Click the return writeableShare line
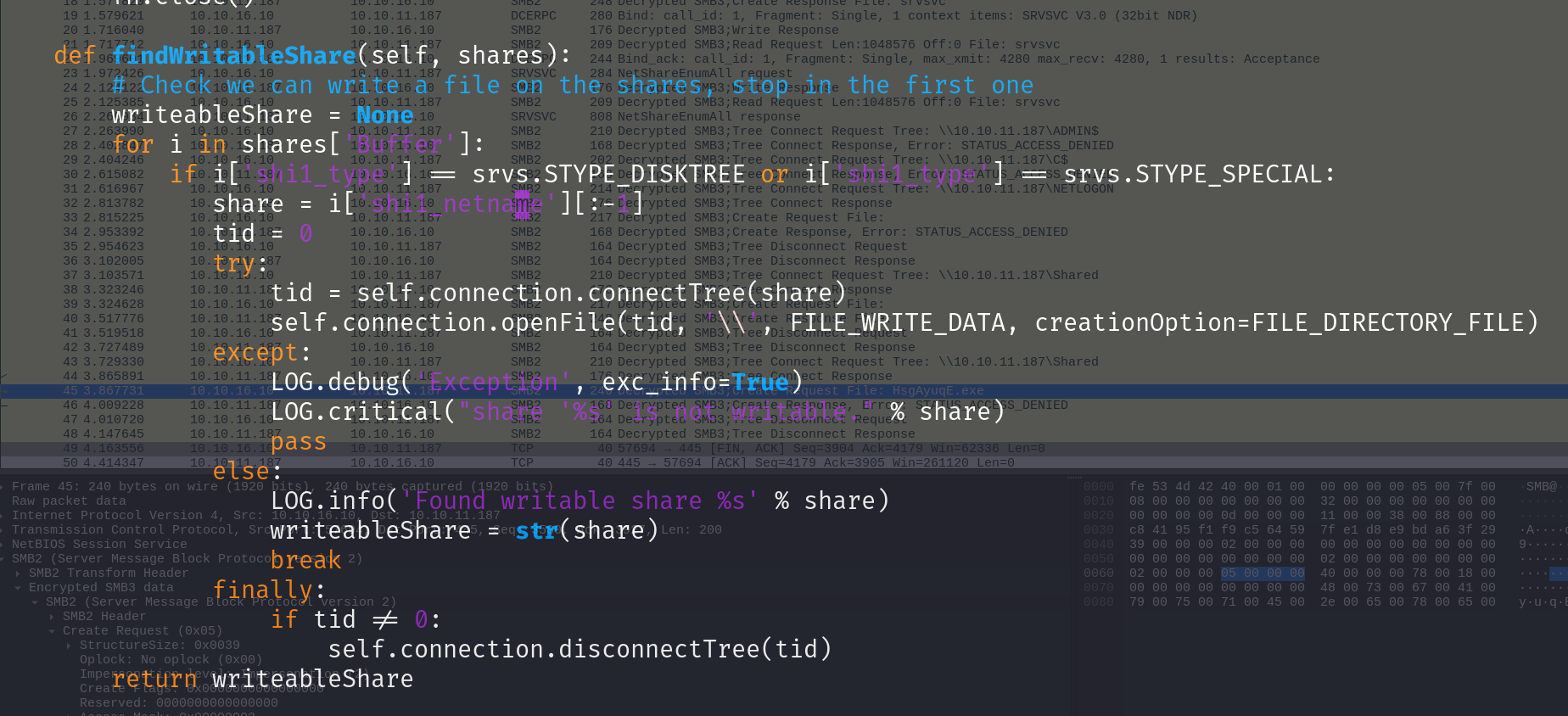The image size is (1568, 716). [x=262, y=679]
